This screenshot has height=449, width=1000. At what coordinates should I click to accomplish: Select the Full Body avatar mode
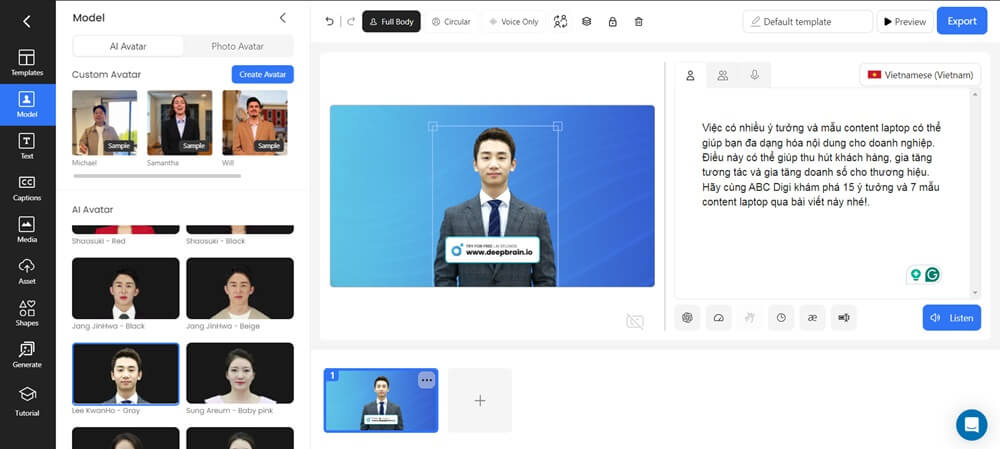click(391, 21)
